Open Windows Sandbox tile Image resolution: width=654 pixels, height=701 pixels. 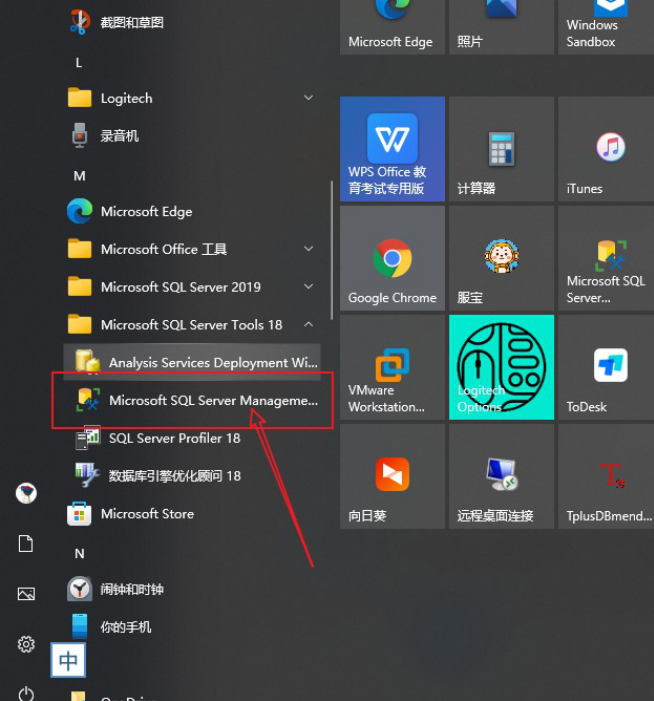[x=607, y=27]
